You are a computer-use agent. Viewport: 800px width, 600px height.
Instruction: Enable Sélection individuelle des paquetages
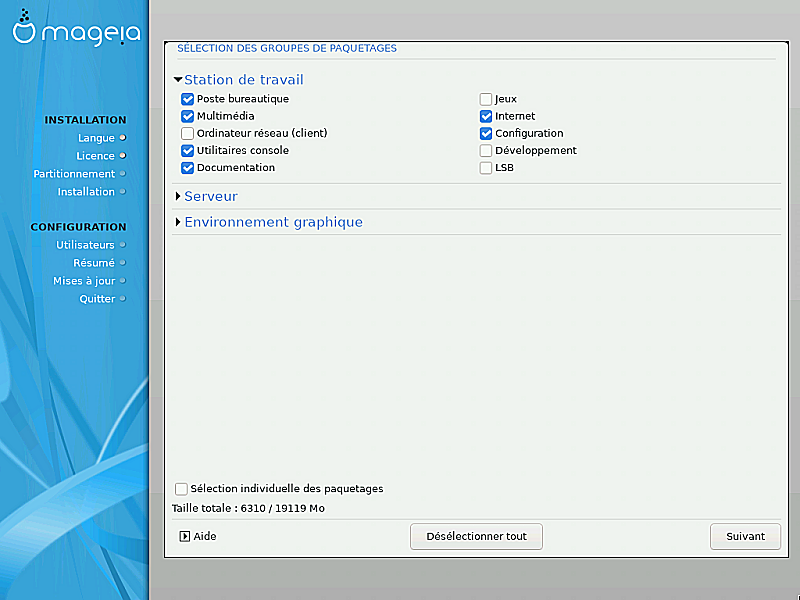pos(181,489)
